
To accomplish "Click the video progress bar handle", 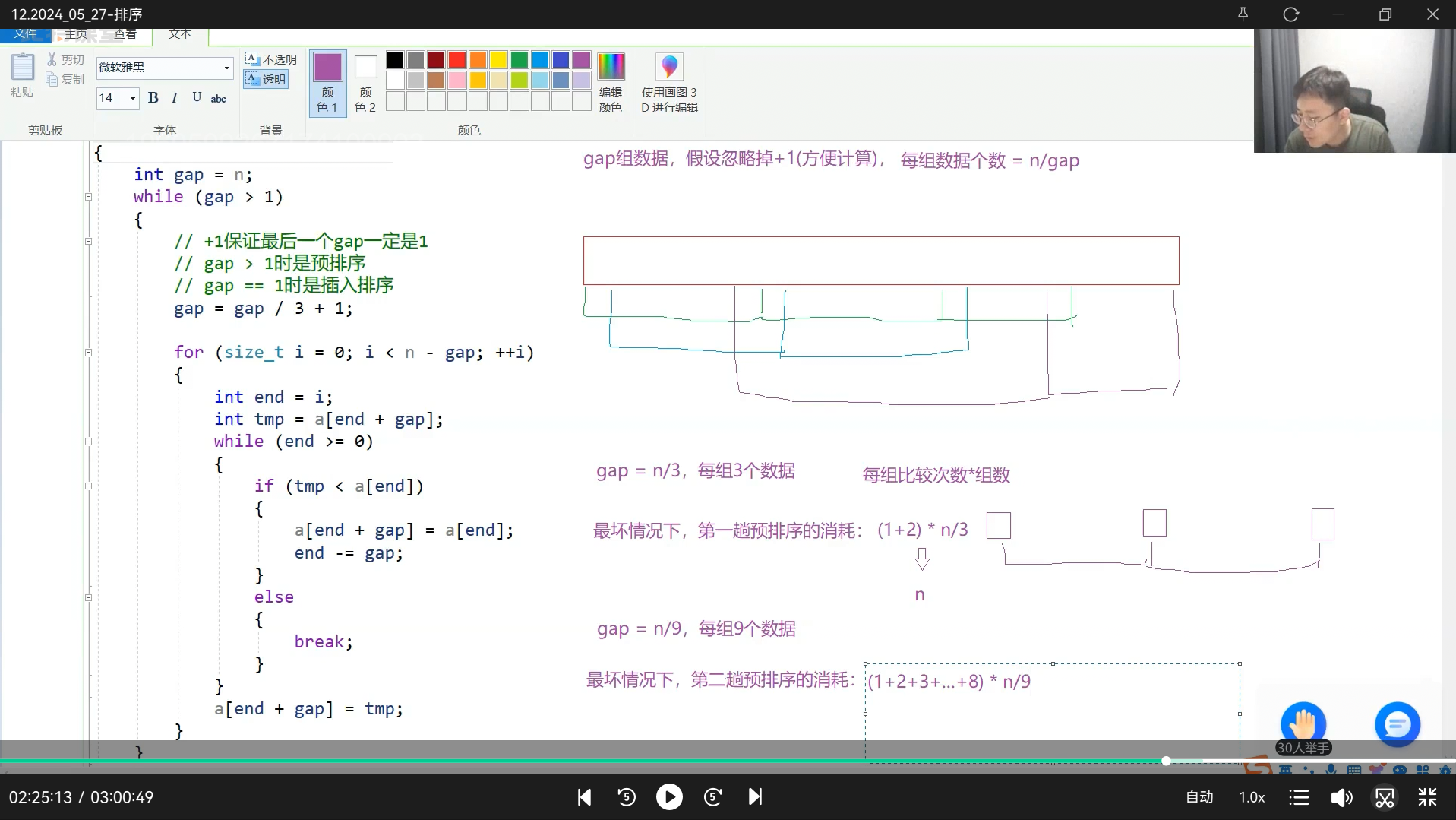I will click(1166, 761).
